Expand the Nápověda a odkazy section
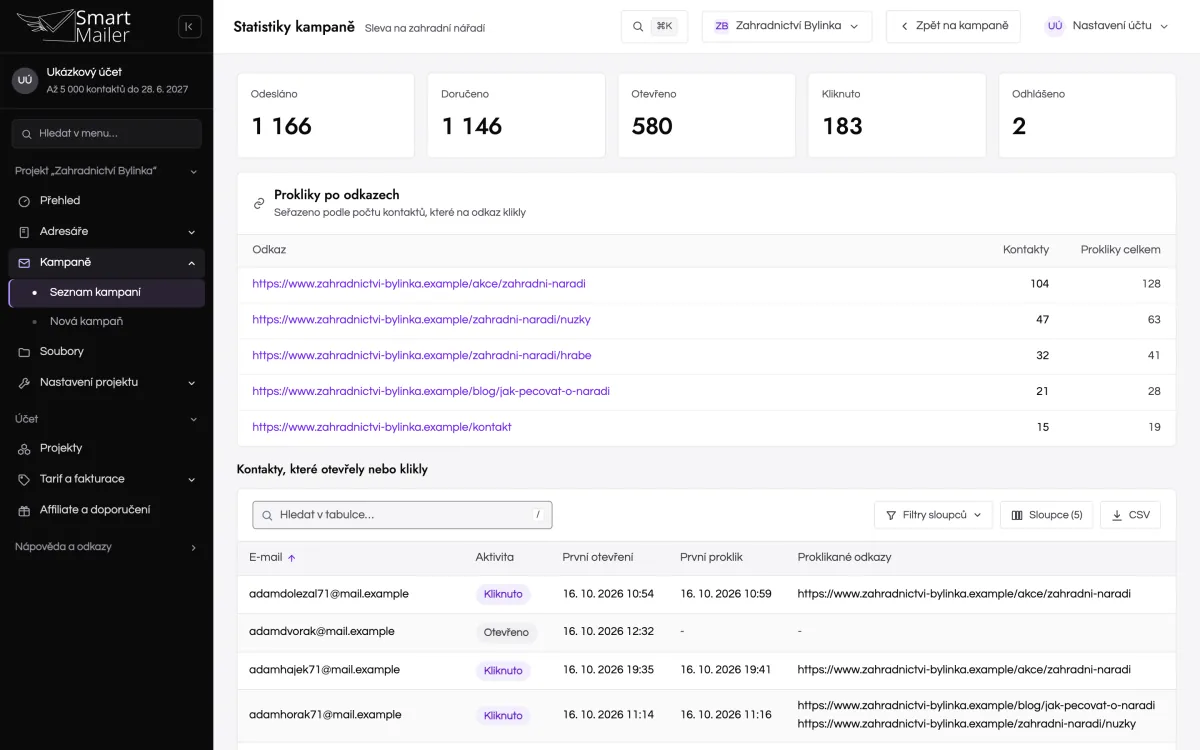Screen dimensions: 1200x750 pyautogui.click(x=106, y=547)
